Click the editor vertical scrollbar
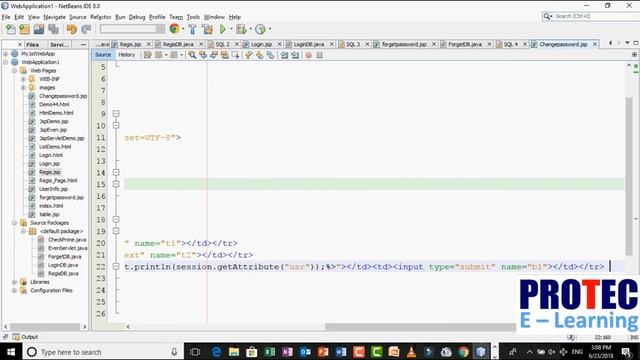This screenshot has height=360, width=640. 629,176
